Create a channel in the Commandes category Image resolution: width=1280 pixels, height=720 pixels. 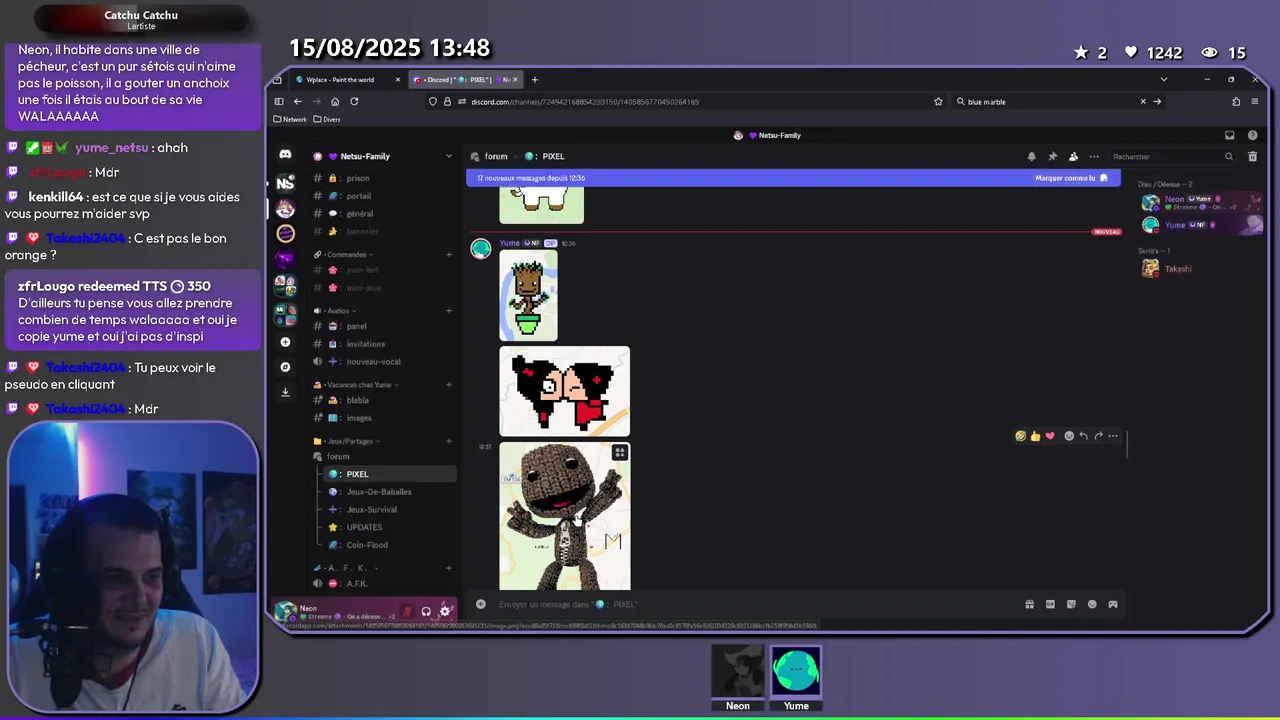pos(449,254)
